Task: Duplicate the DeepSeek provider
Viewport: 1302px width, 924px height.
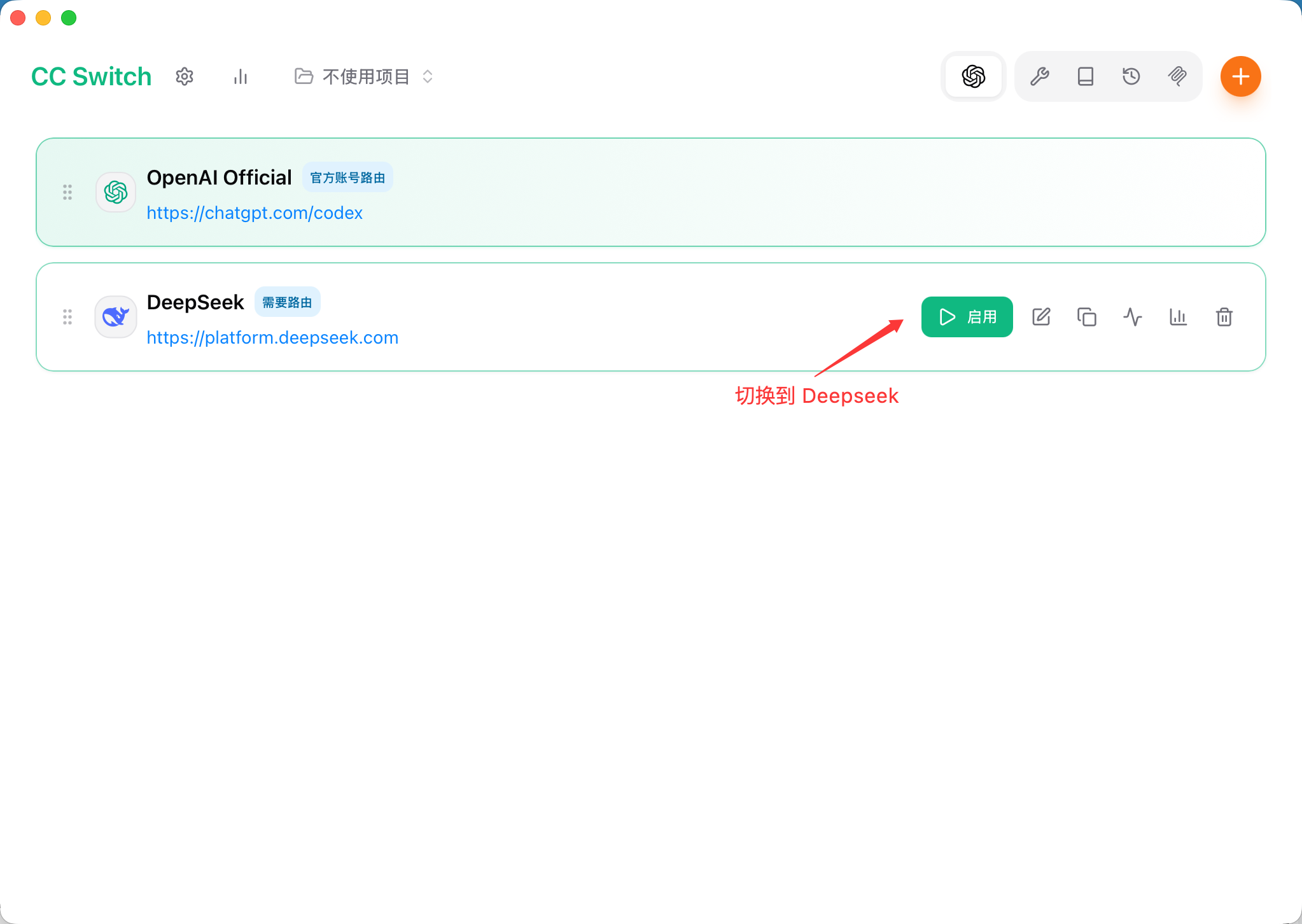Action: [1087, 317]
